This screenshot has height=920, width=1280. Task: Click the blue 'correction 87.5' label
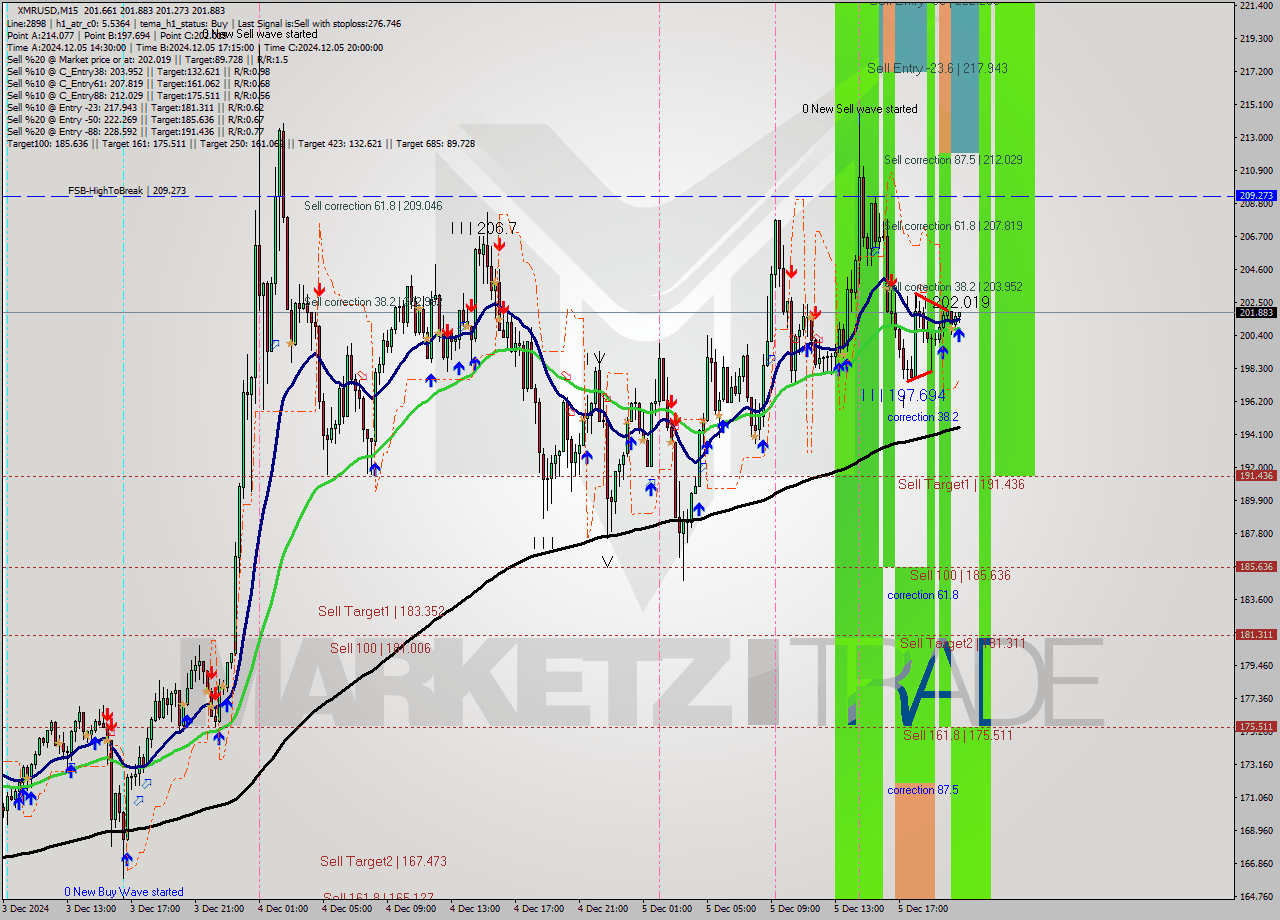click(923, 789)
